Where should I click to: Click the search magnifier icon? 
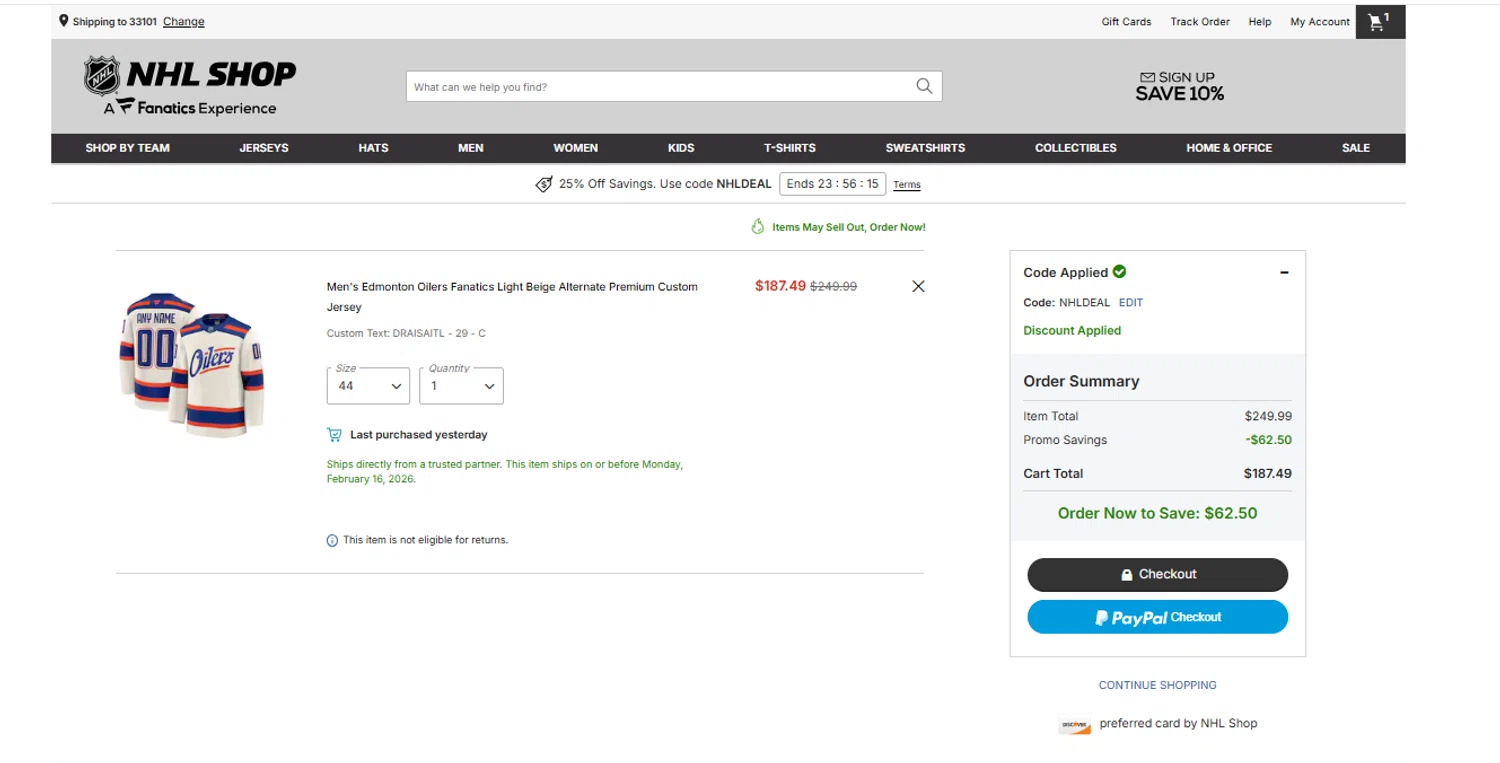(x=924, y=86)
